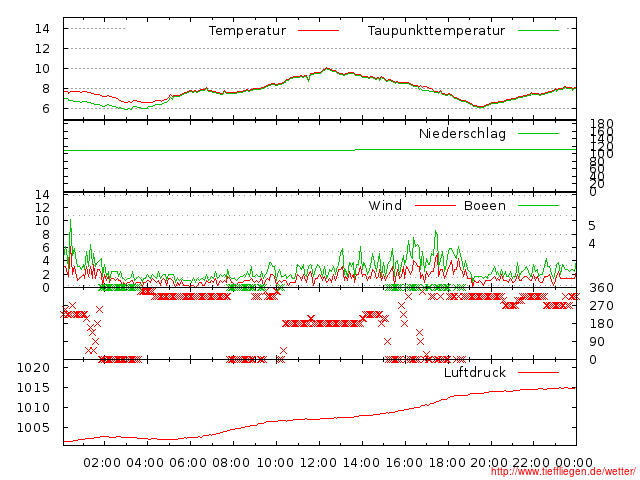Click the 00:00 time axis label

pos(574,463)
